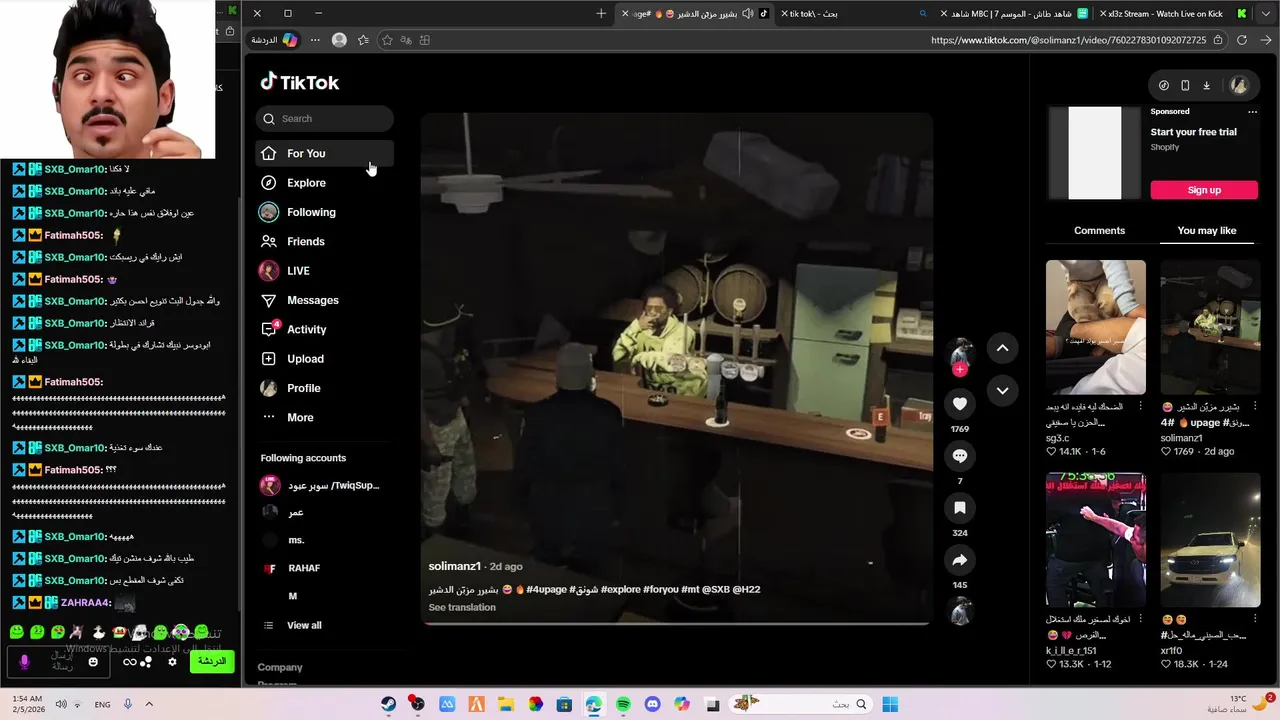Open Spotify from the taskbar
This screenshot has height=720, width=1280.
pos(623,704)
